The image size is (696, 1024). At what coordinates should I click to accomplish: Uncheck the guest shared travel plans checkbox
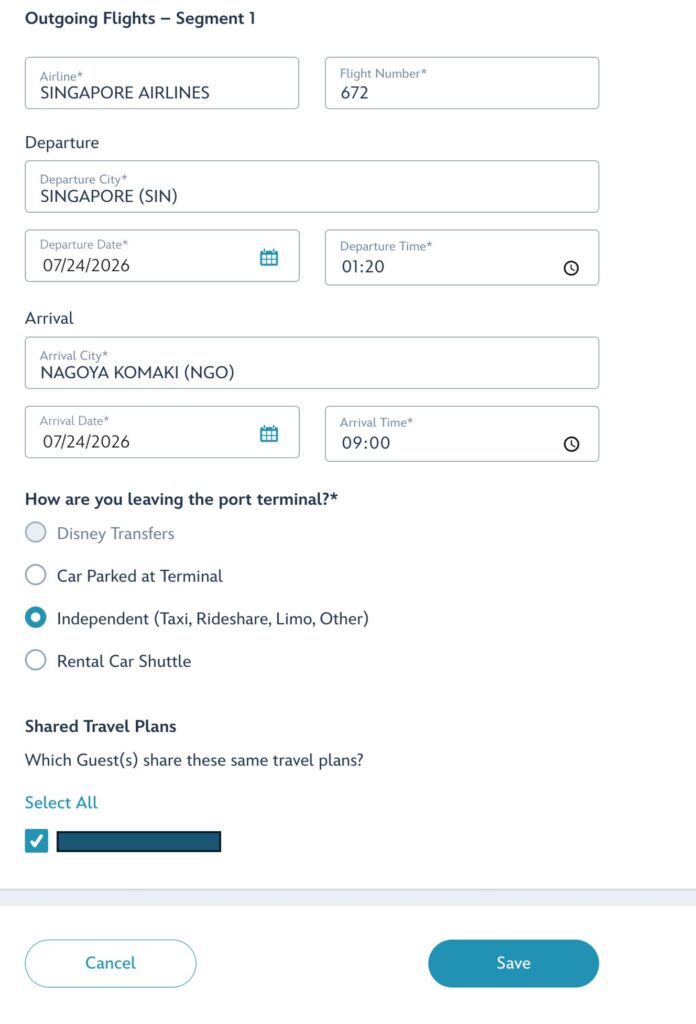pos(37,840)
